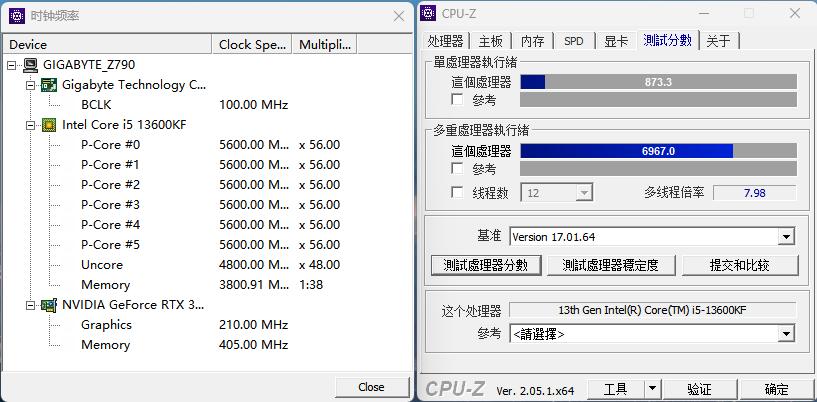Screen dimensions: 817x402
Task: Click the Ver. 2.05.1.x64 version text
Action: 535,390
